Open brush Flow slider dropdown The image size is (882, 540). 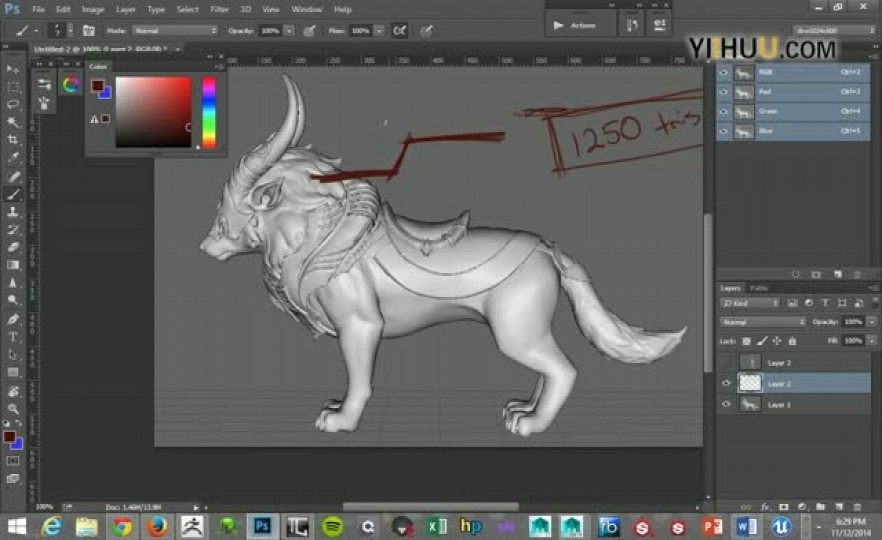coord(380,30)
